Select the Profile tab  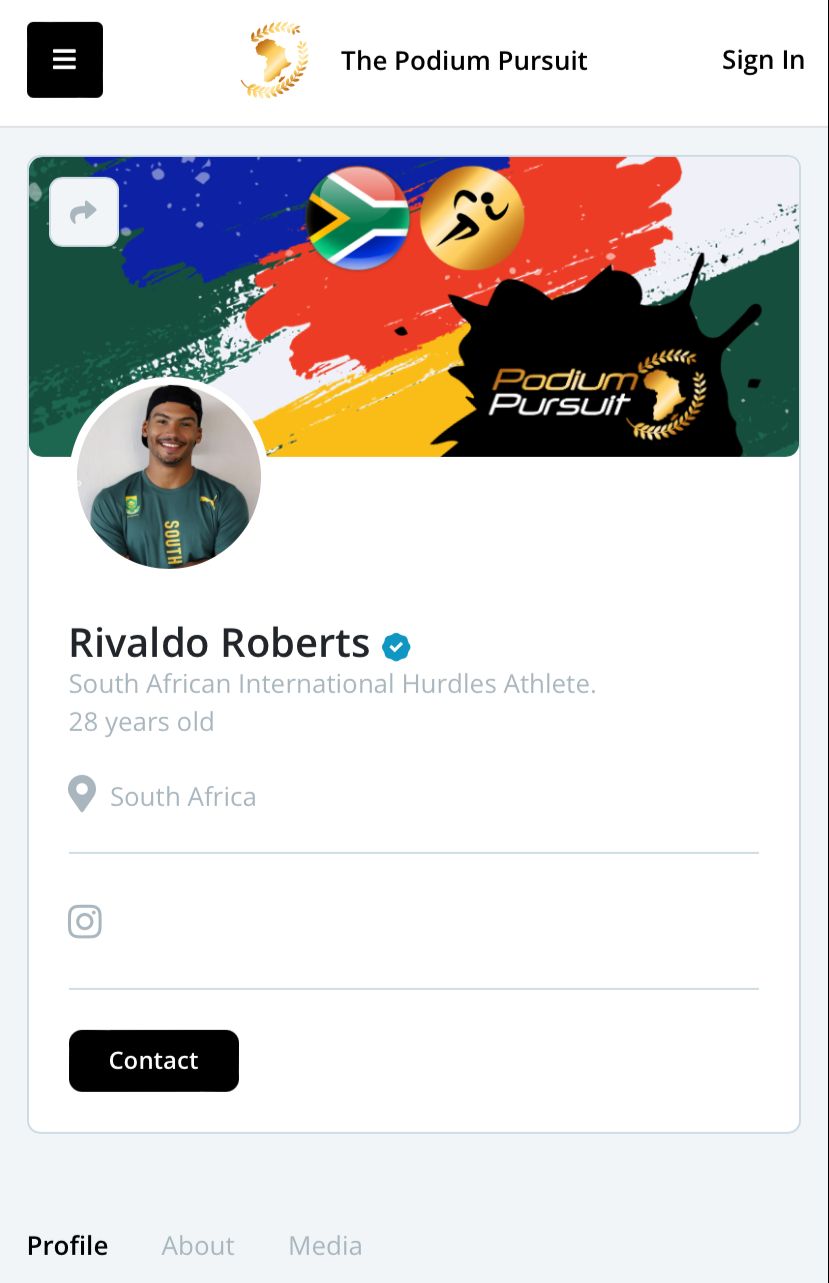coord(68,1245)
